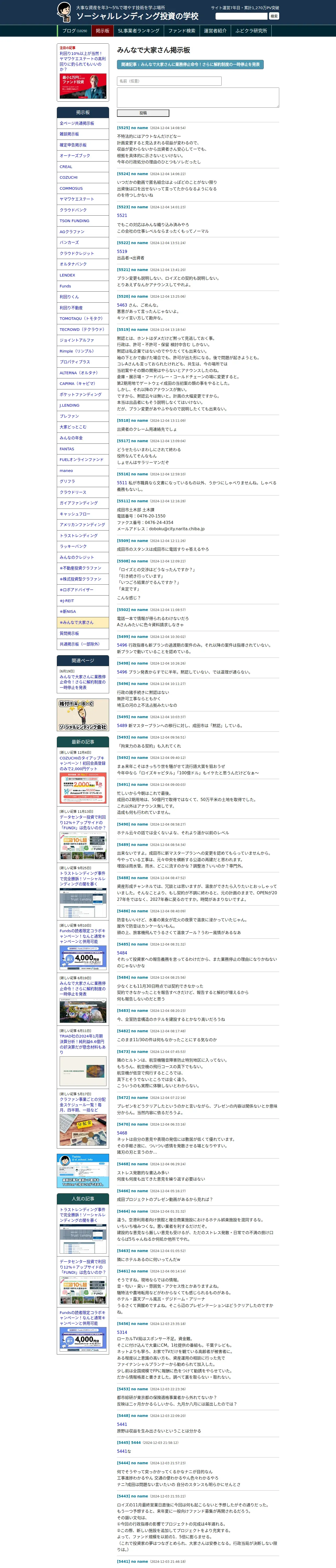Screen dimensions: 336x1568
Task: Open the クラウドバンク board link
Action: pos(83,210)
